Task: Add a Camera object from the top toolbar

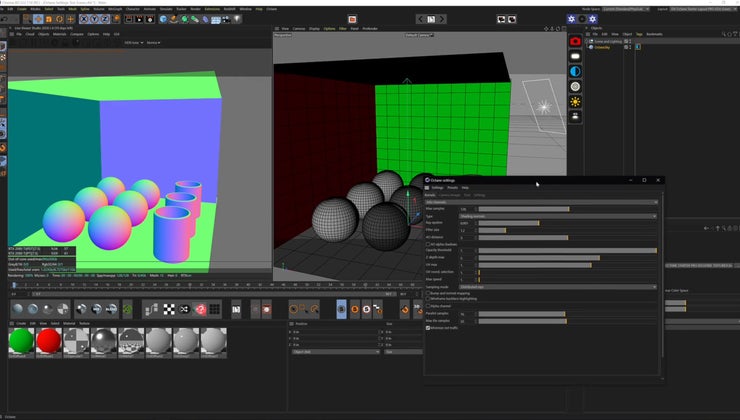Action: pyautogui.click(x=227, y=19)
